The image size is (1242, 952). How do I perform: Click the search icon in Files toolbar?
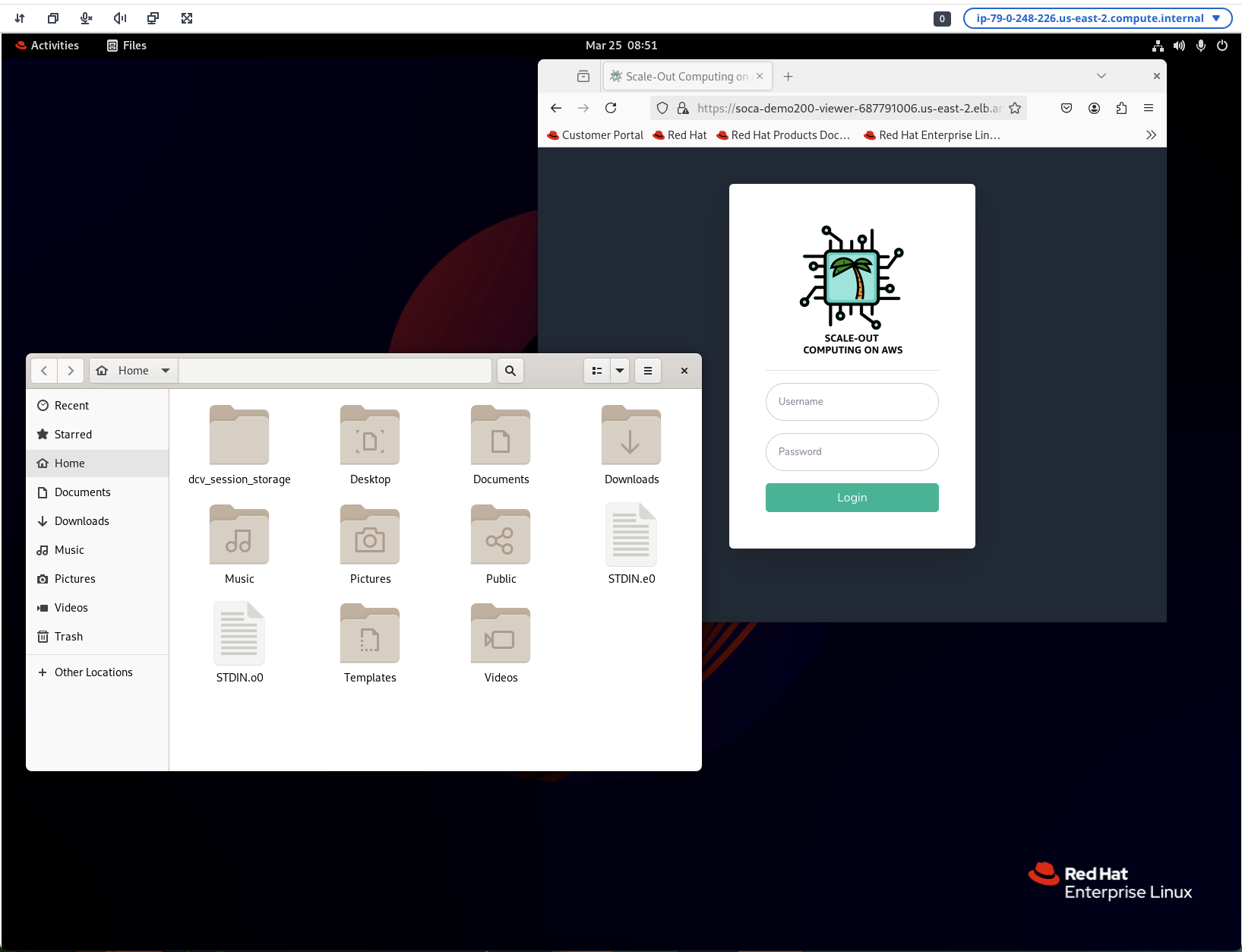(510, 371)
